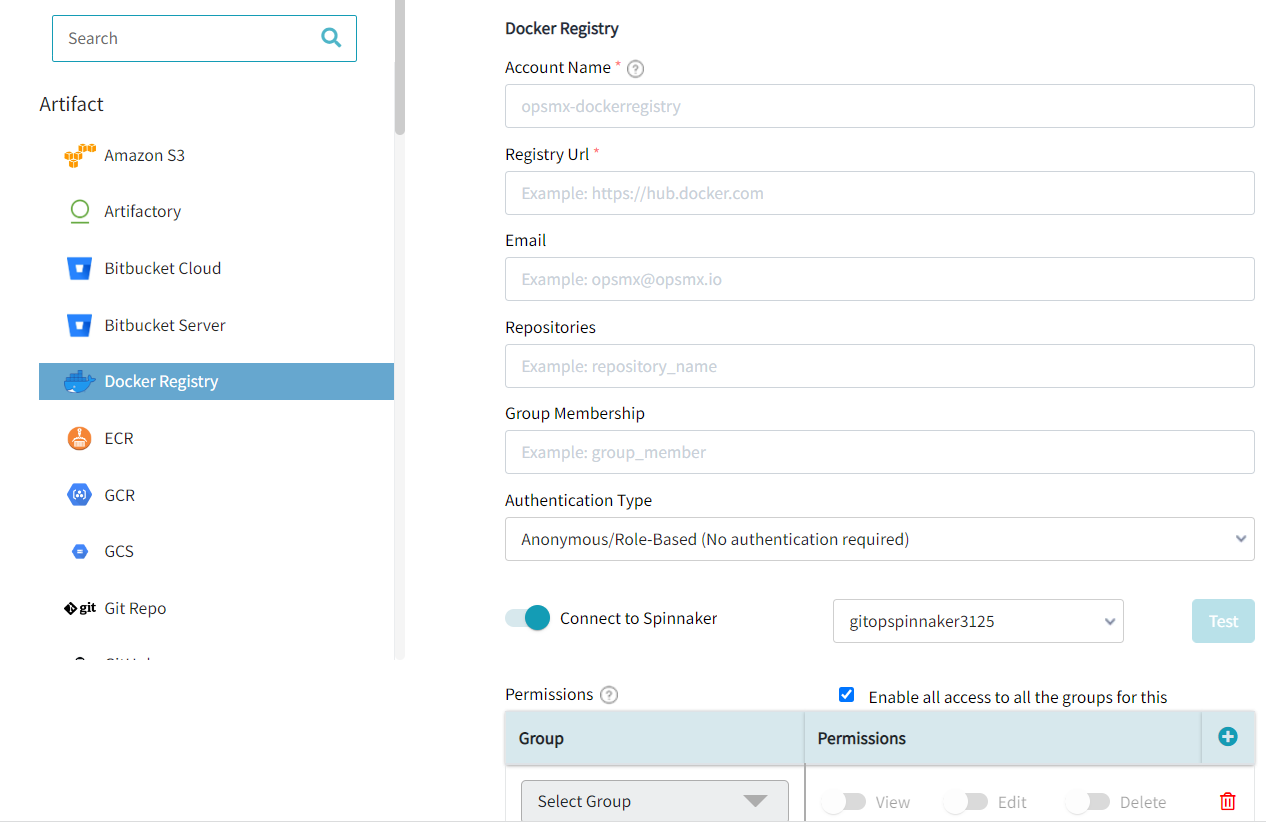Select the Amazon S3 artifact icon
Image resolution: width=1266 pixels, height=823 pixels.
coord(79,155)
